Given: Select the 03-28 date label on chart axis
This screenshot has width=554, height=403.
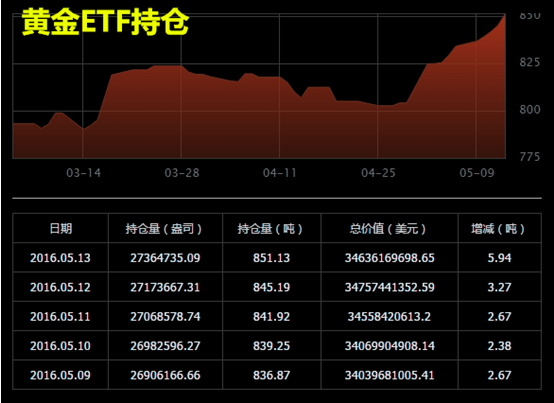Looking at the screenshot, I should [x=182, y=173].
